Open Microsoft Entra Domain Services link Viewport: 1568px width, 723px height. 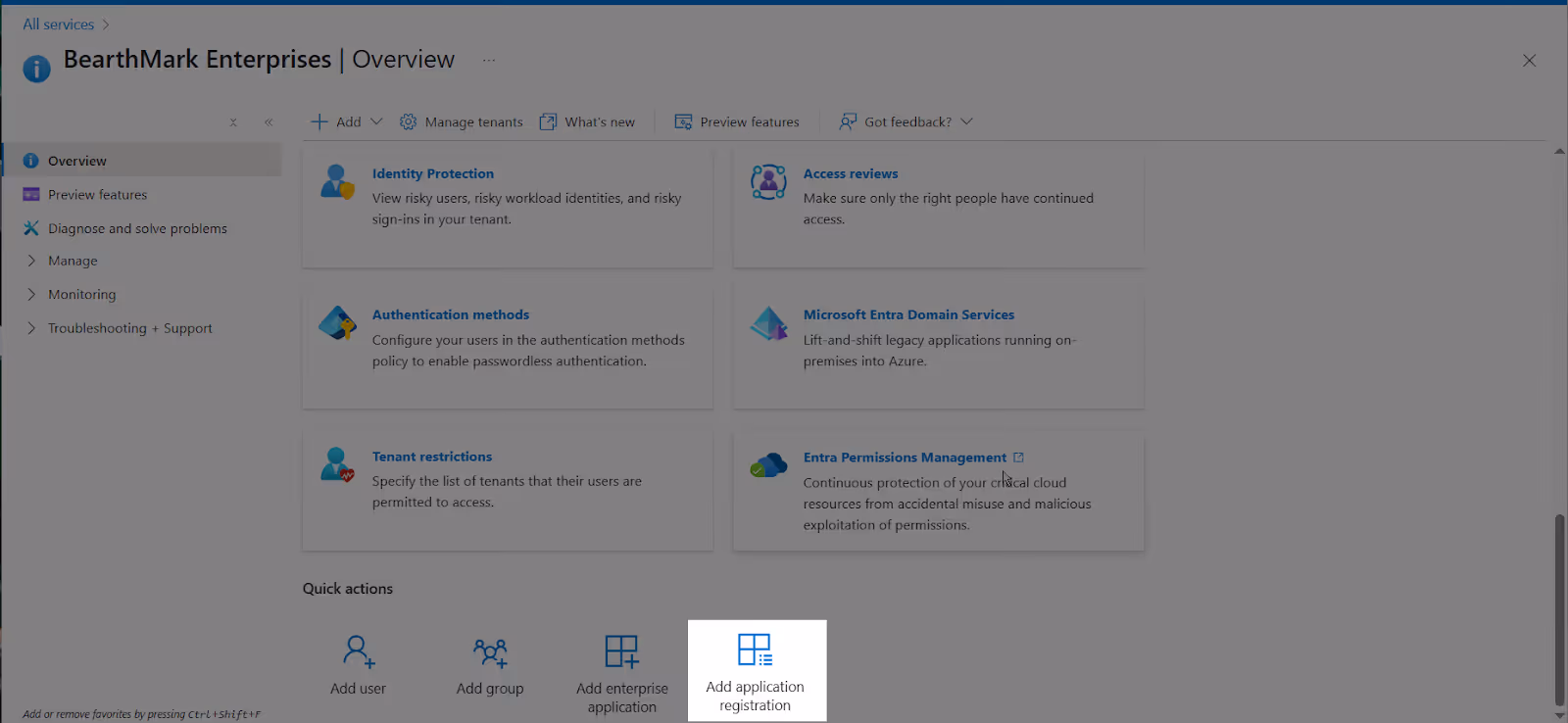(908, 314)
